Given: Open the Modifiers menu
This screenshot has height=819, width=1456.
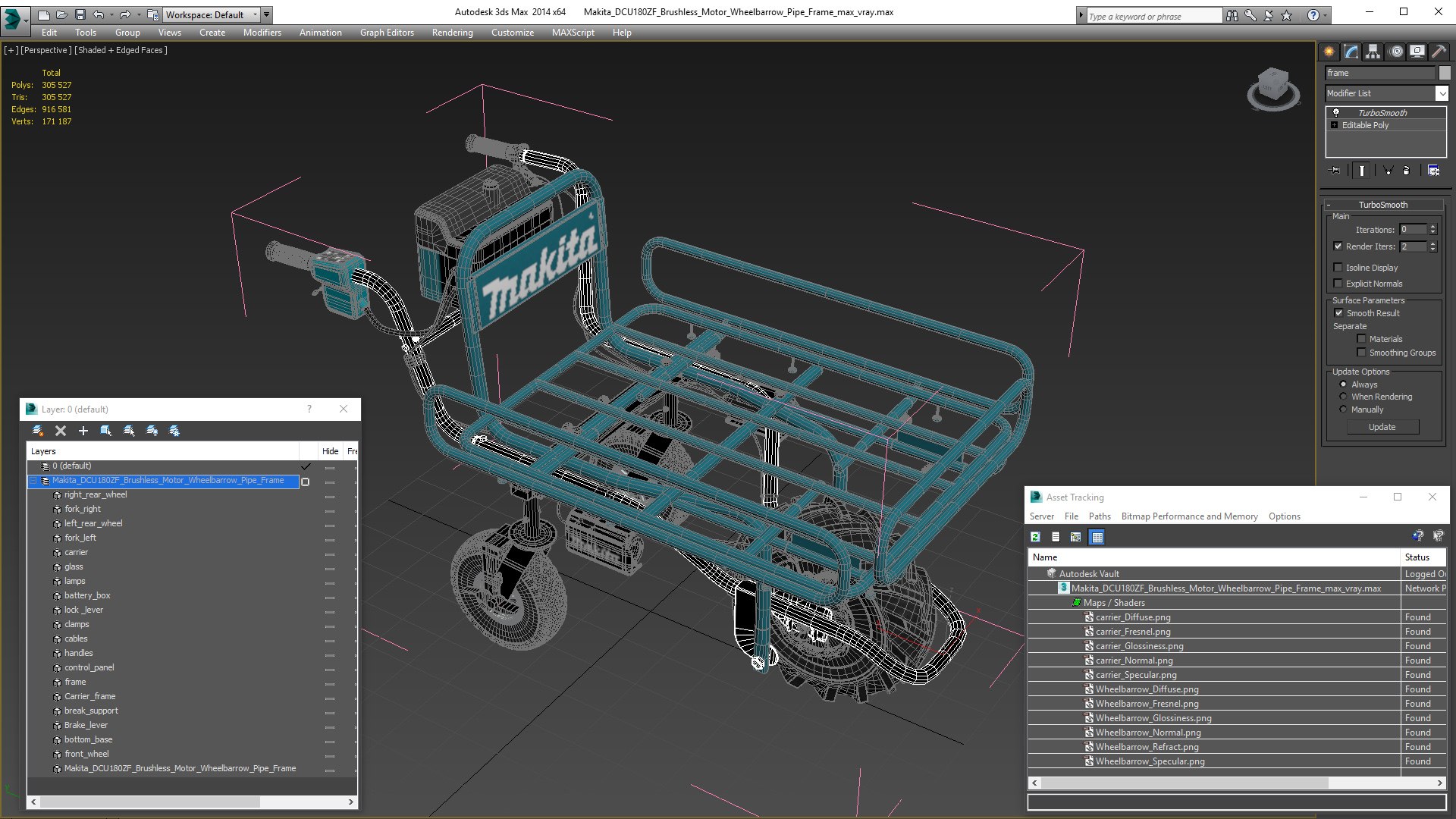Looking at the screenshot, I should click(262, 33).
